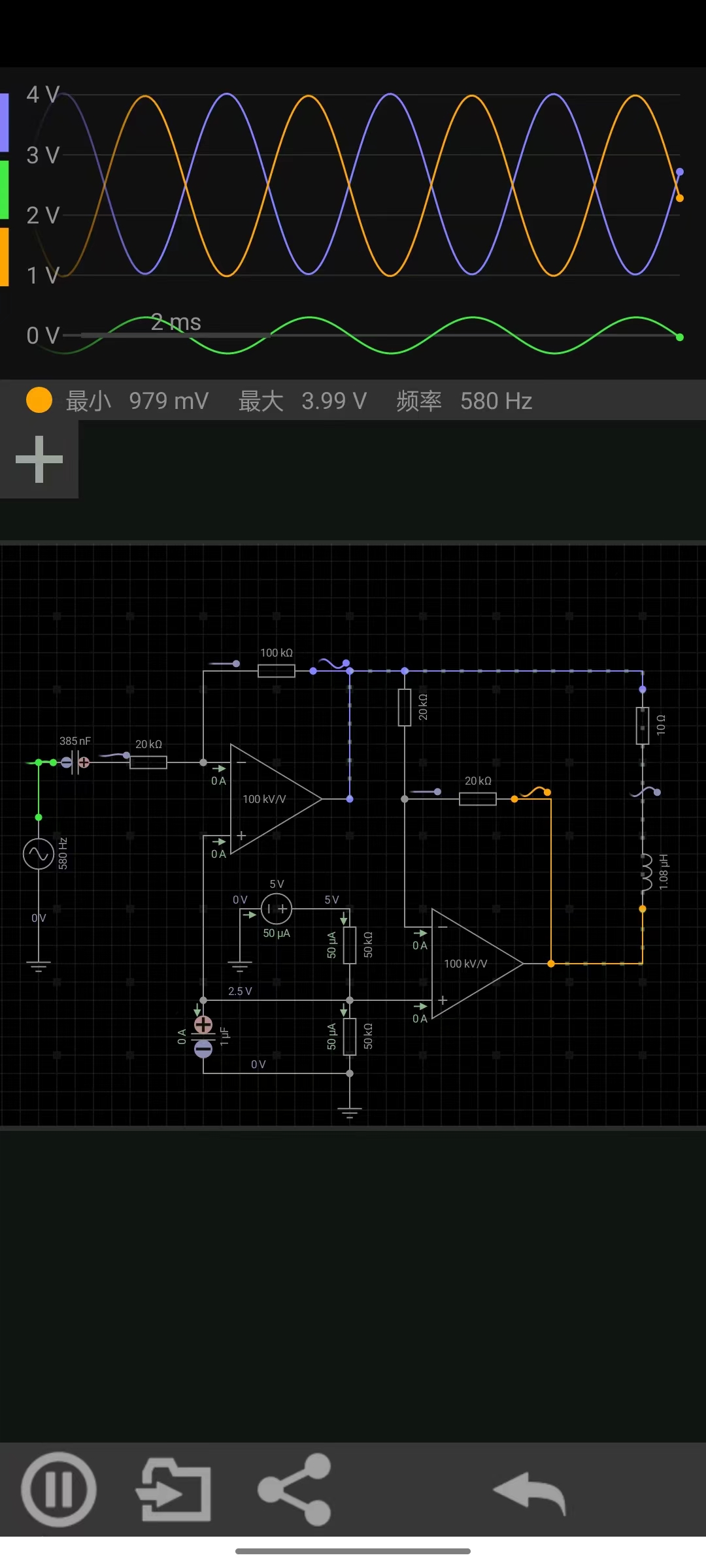Select the upper op-amp triangle
The width and height of the screenshot is (706, 1568).
[x=275, y=799]
